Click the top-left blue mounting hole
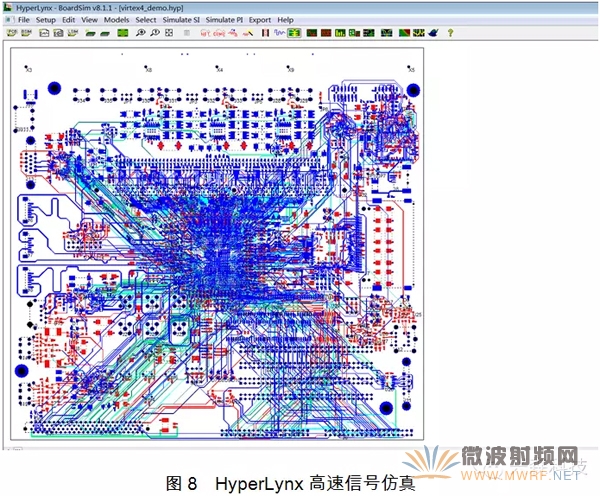Screen dimensions: 600x496 click(54, 88)
